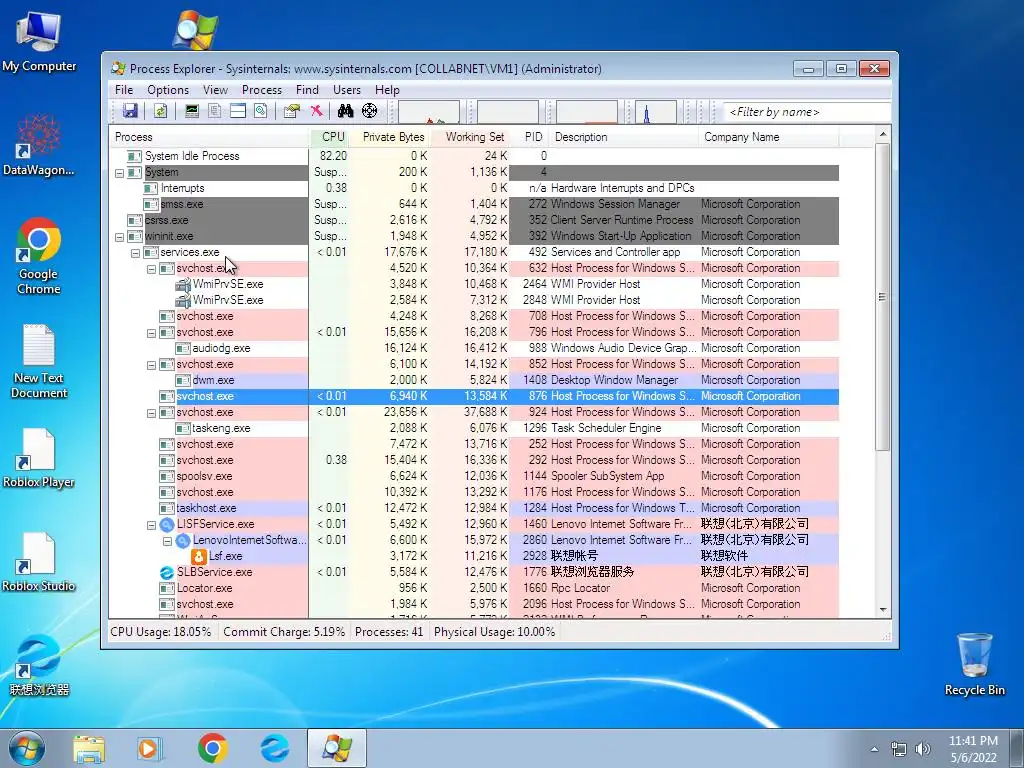Click the View DLLs/Handles toolbar icon
The height and width of the screenshot is (768, 1024).
[x=261, y=111]
